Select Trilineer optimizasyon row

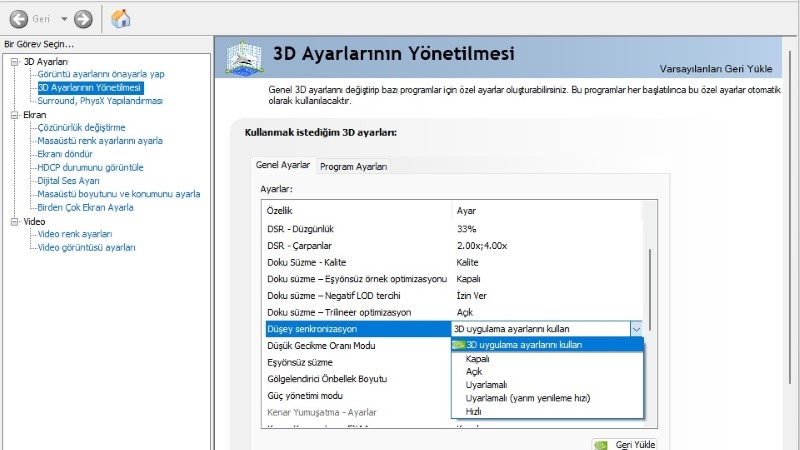[x=452, y=312]
